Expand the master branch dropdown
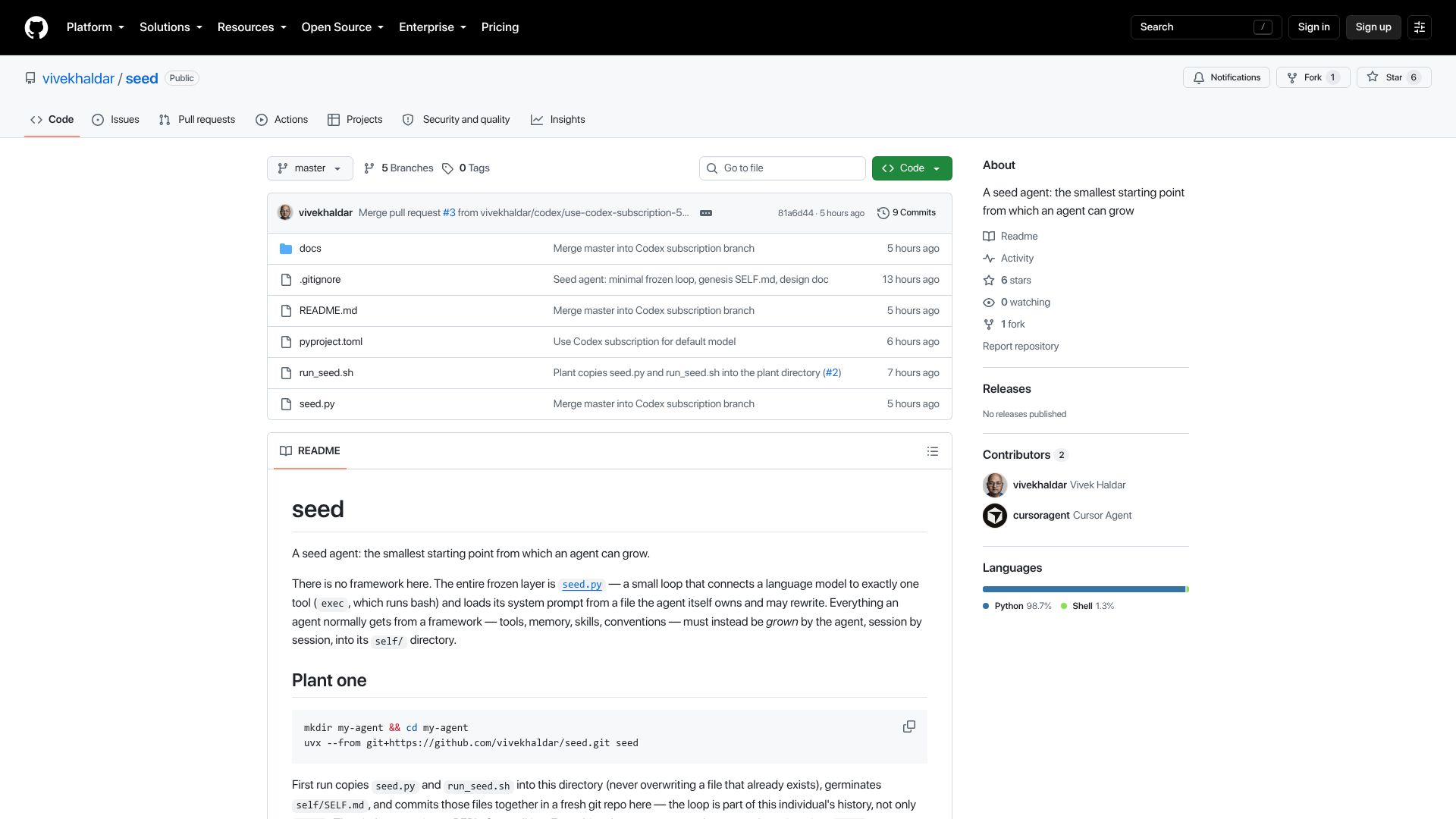 (x=310, y=168)
